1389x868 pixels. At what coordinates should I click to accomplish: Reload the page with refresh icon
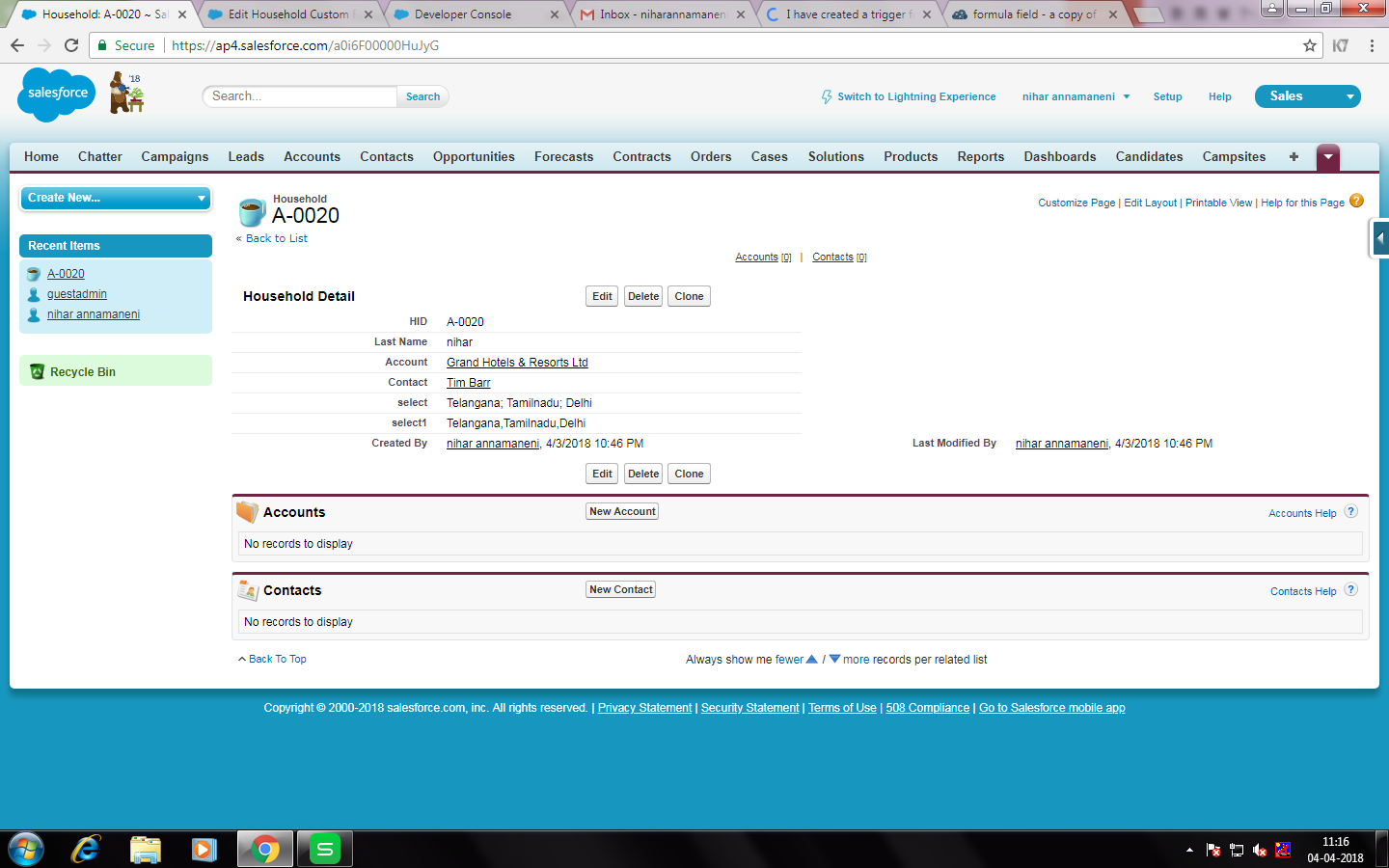pos(71,45)
